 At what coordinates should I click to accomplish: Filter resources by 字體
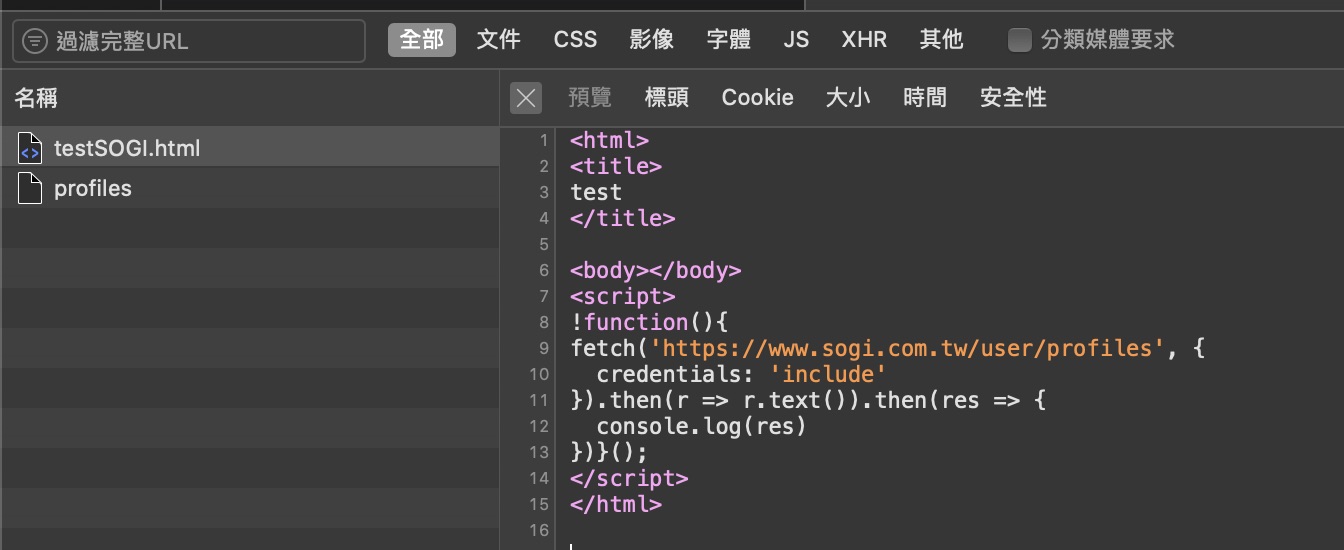(729, 40)
